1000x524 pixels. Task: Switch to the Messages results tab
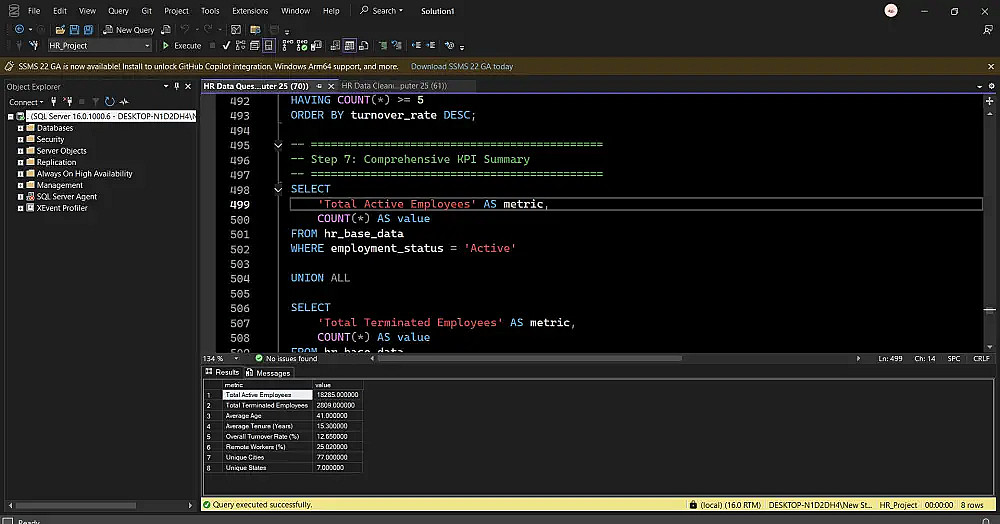click(267, 373)
